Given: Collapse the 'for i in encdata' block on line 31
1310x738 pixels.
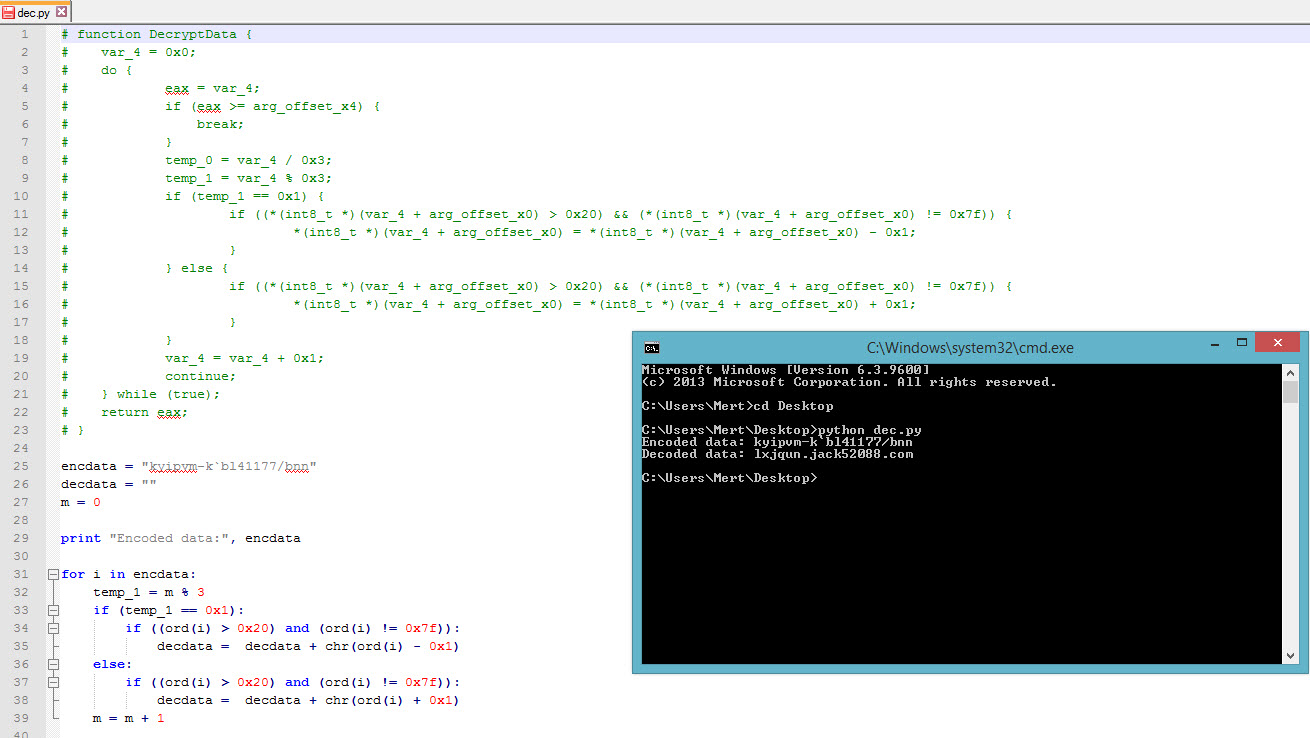Looking at the screenshot, I should tap(52, 574).
